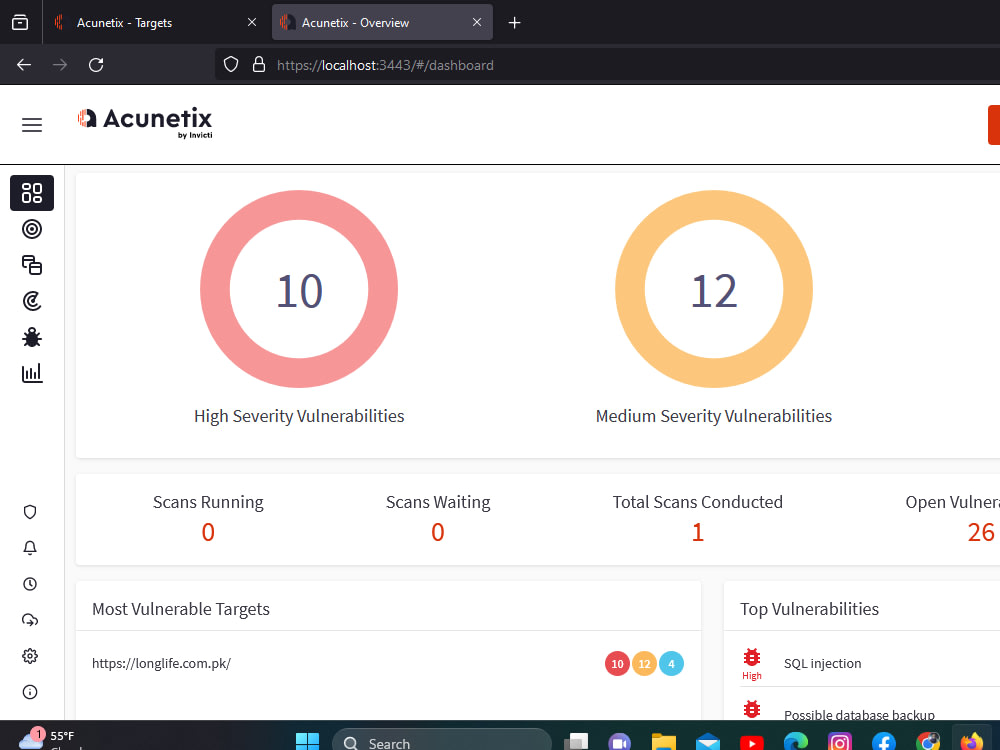Open Reports using the bar chart icon

31,372
